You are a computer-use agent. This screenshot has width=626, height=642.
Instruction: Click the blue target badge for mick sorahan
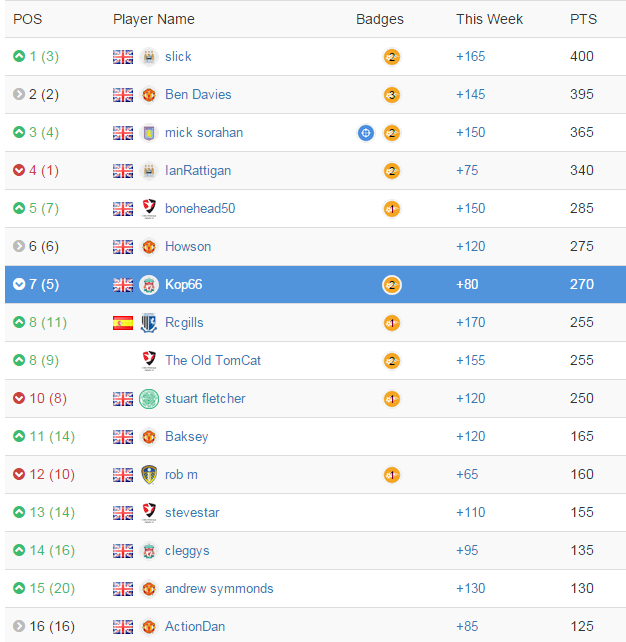pos(366,133)
